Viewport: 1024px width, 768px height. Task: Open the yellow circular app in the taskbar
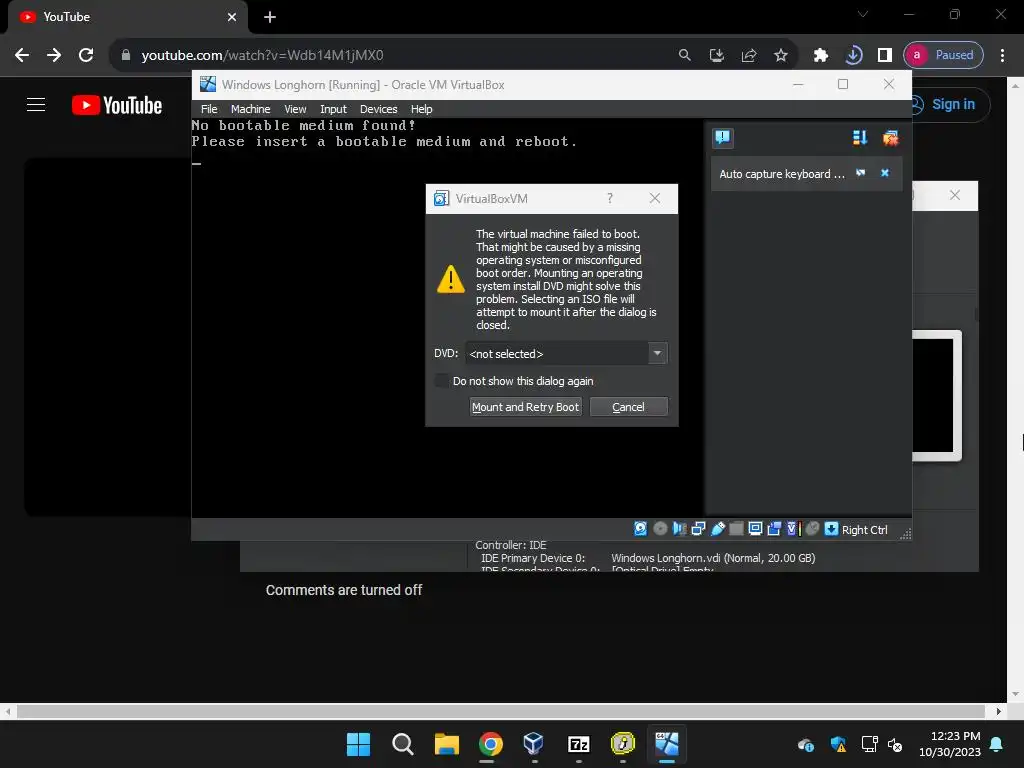622,744
